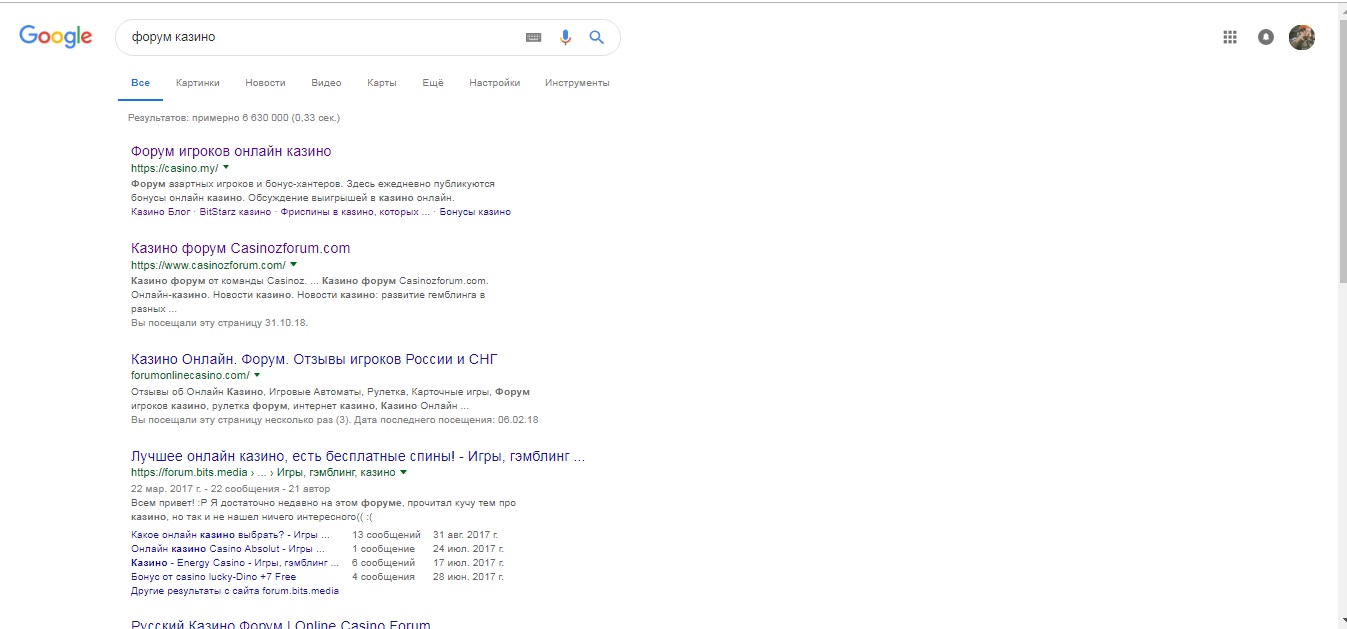Expand arrow next to casinozforum.com URL
The image size is (1347, 629).
click(x=294, y=265)
